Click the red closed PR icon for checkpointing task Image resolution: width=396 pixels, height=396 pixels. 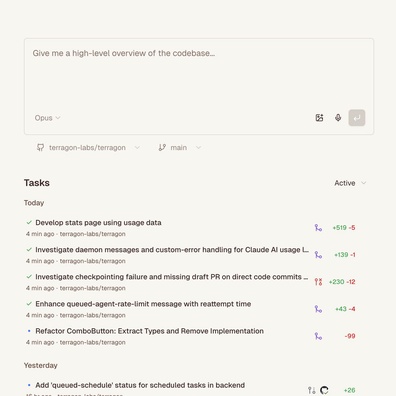318,282
